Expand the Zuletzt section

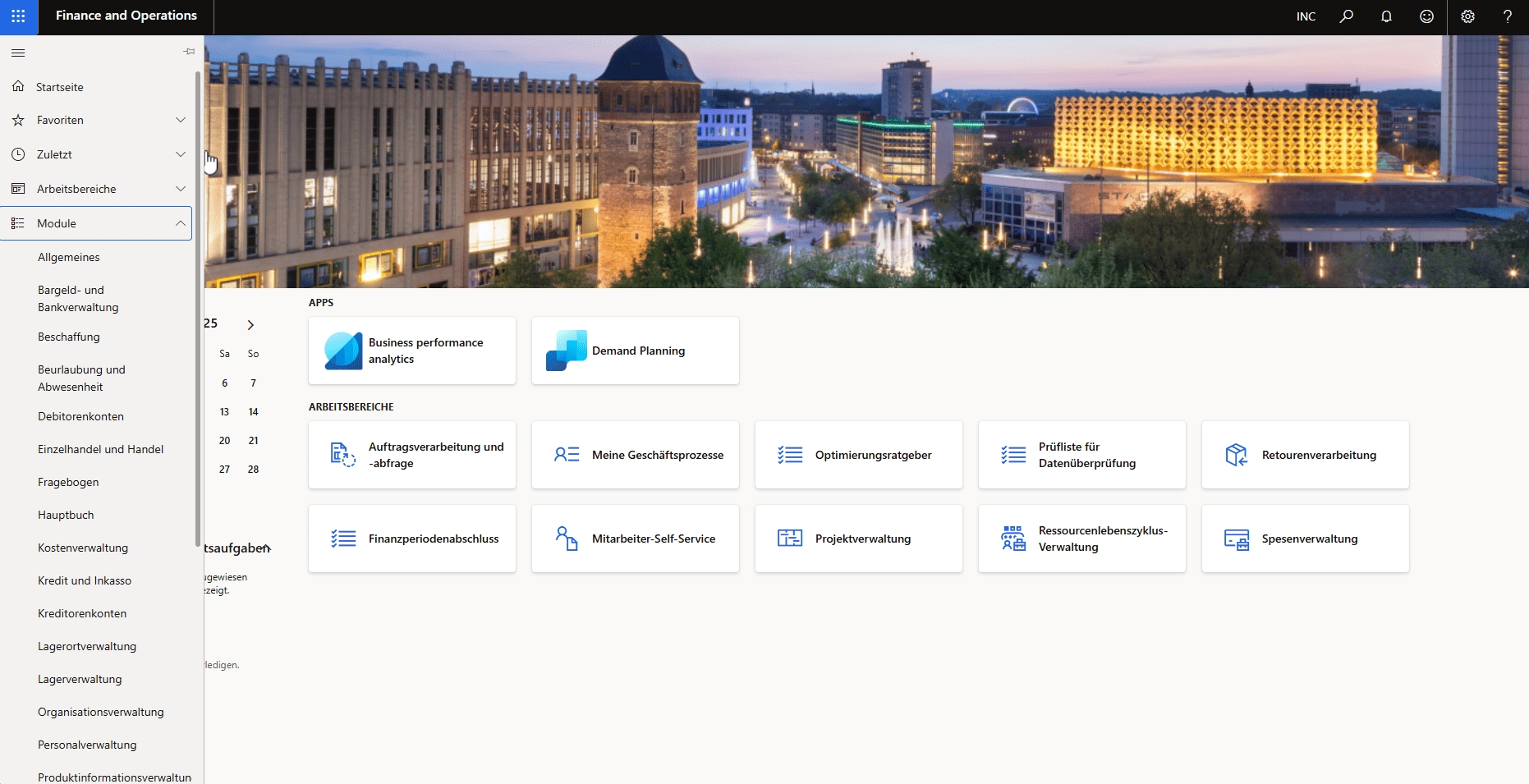[180, 154]
